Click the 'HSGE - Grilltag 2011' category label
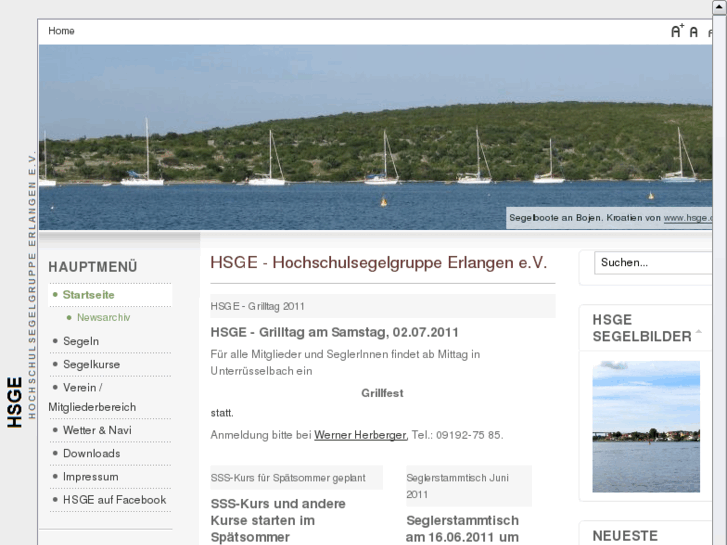This screenshot has width=727, height=545. [257, 306]
